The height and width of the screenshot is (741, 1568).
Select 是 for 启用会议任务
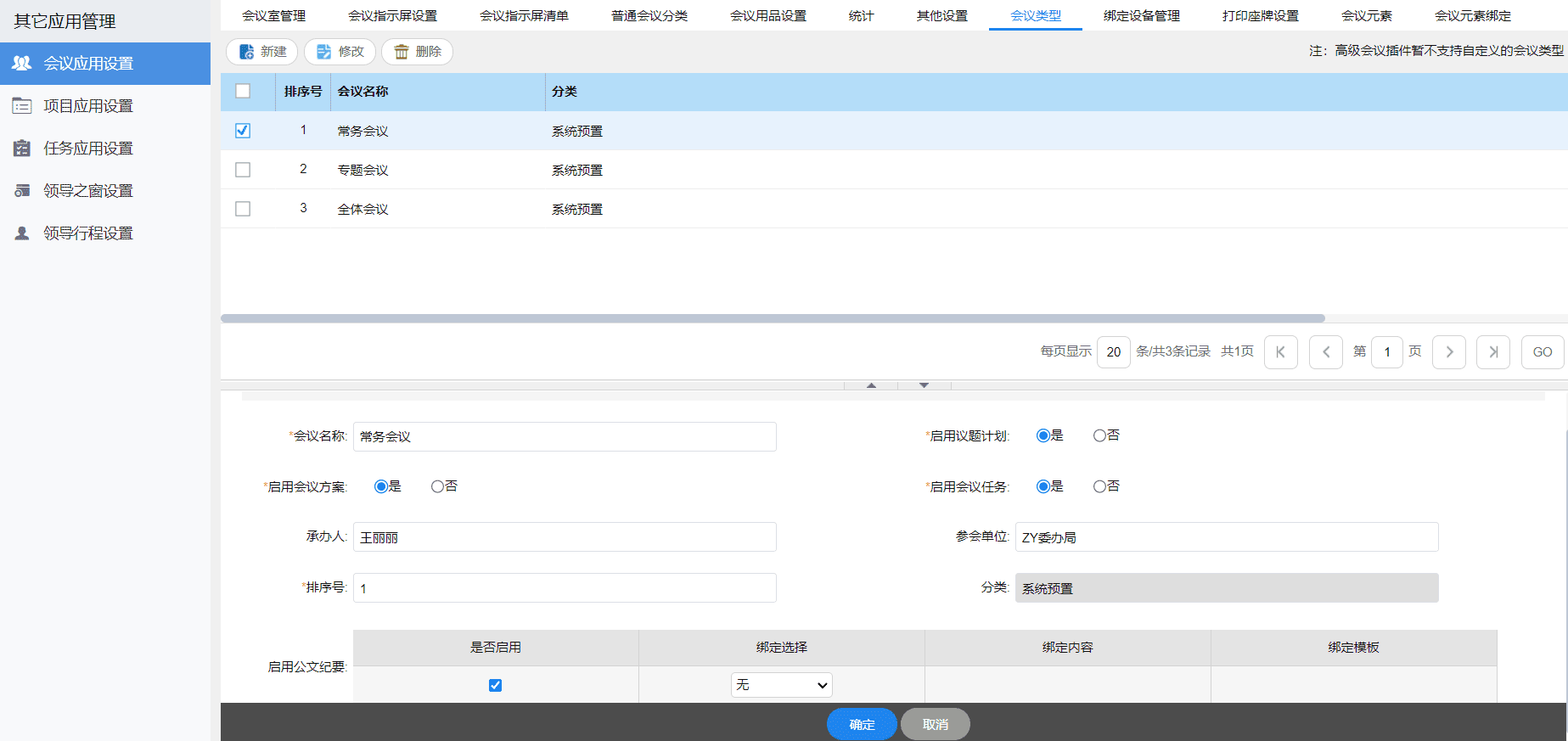tap(1043, 486)
